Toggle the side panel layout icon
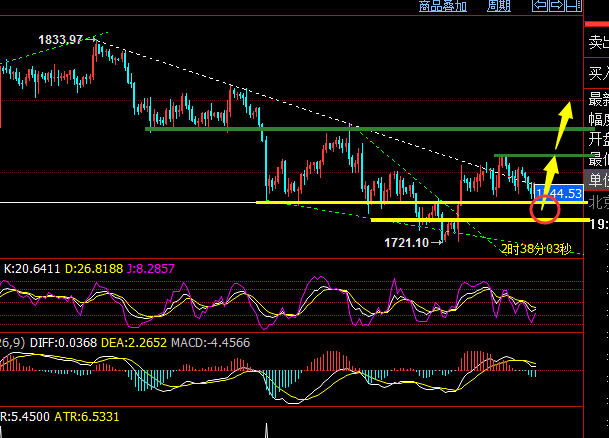609x438 pixels. 574,5
